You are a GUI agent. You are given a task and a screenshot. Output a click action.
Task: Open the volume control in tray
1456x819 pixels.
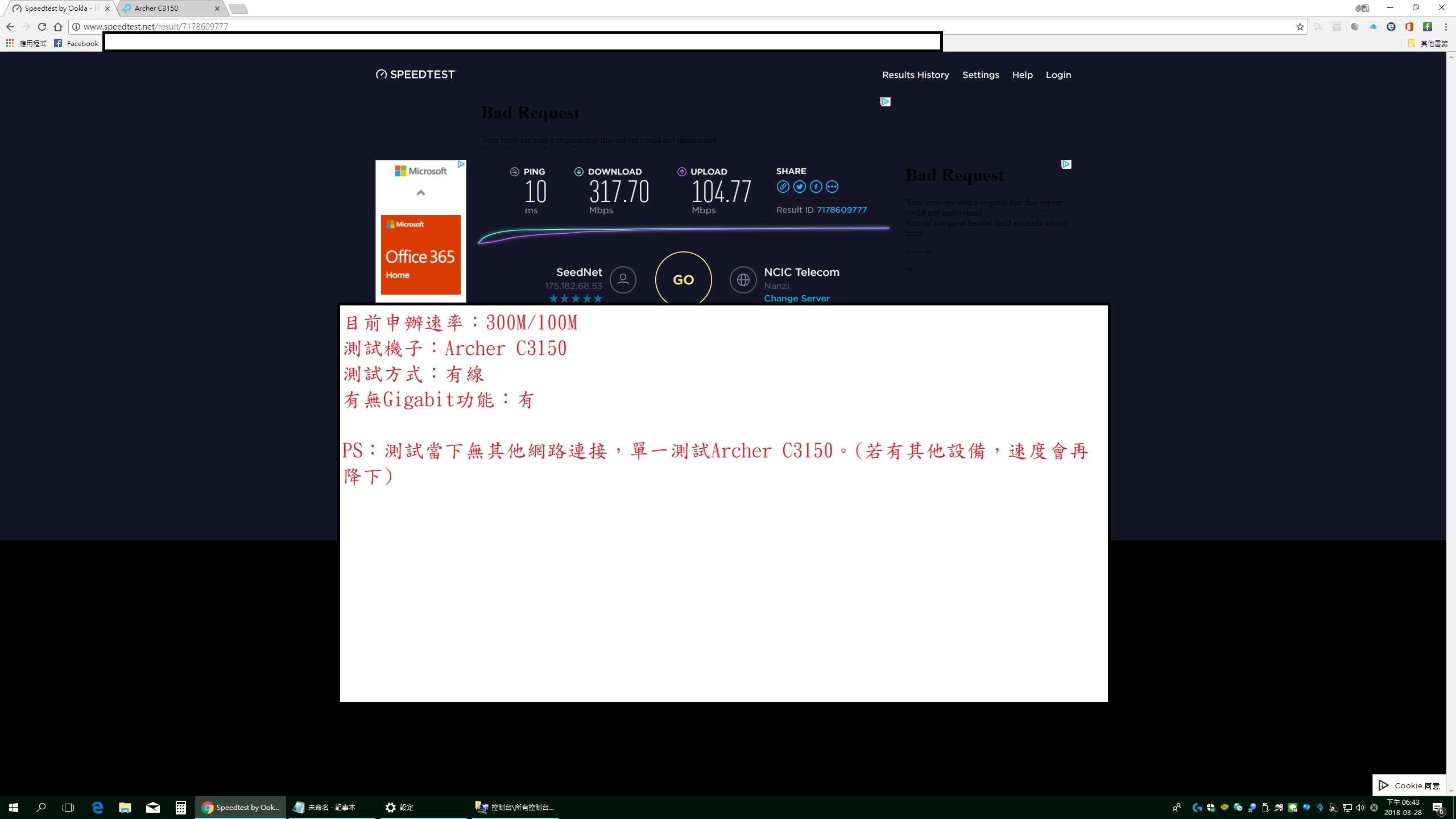pos(1360,808)
